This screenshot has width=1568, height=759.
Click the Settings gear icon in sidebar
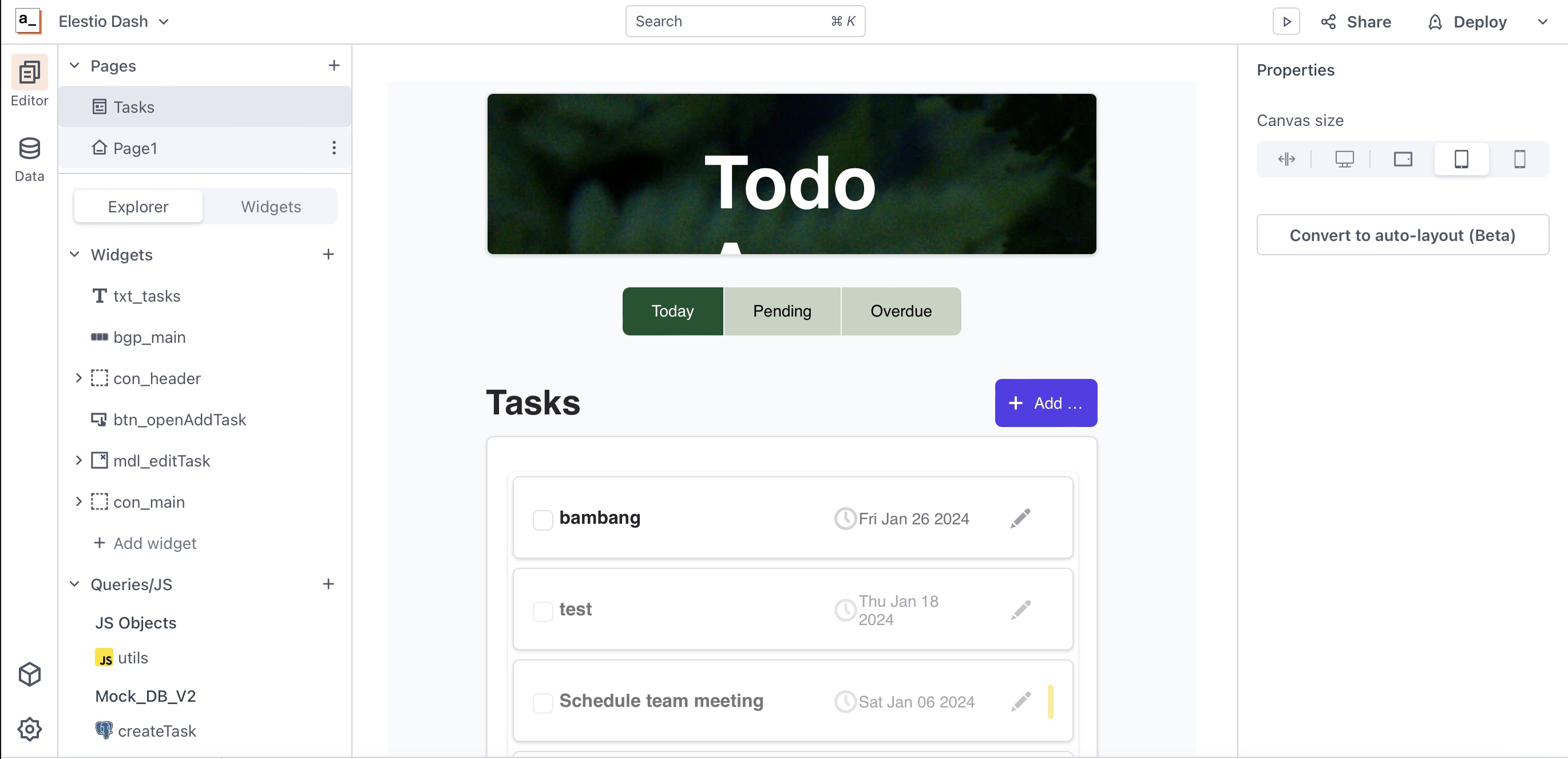click(29, 729)
